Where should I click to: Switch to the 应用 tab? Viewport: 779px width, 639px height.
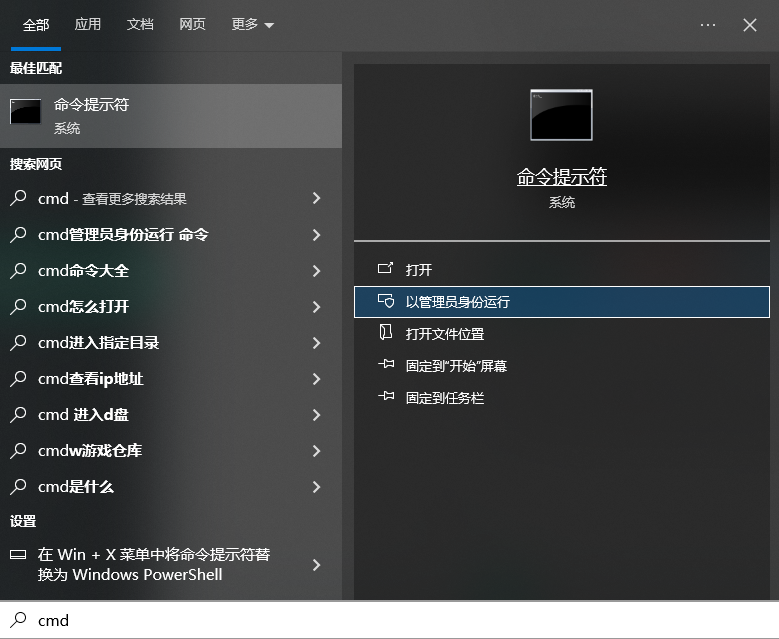point(88,24)
